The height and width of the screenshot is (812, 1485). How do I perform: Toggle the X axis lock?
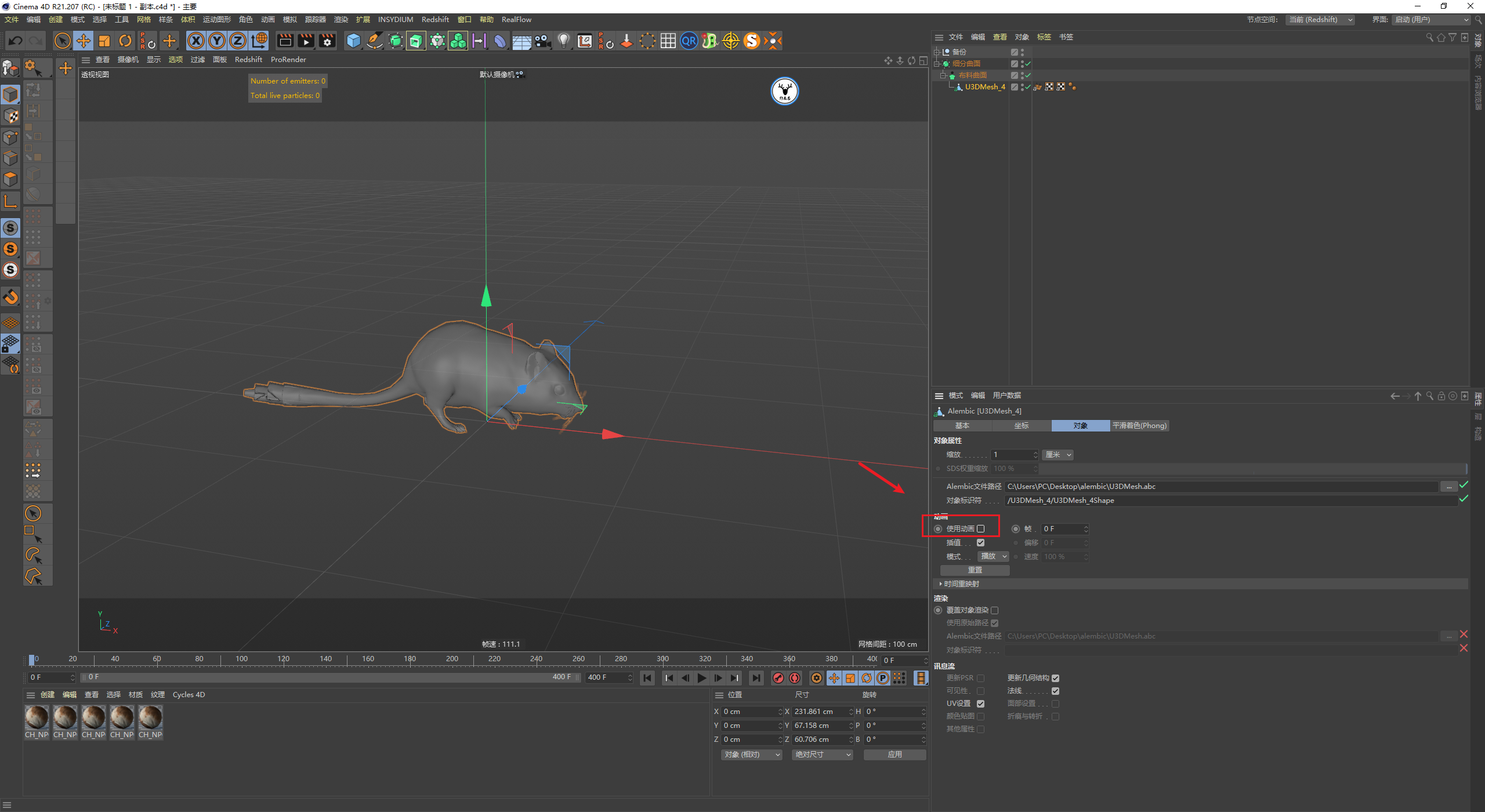click(x=196, y=41)
